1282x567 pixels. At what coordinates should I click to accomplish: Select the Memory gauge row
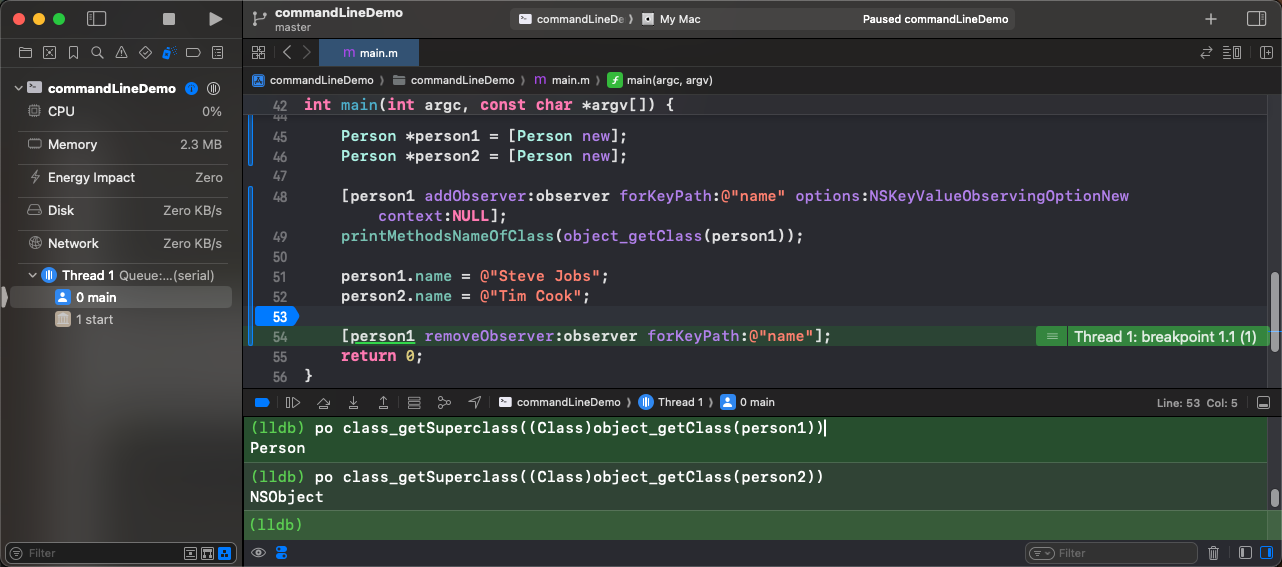[120, 144]
